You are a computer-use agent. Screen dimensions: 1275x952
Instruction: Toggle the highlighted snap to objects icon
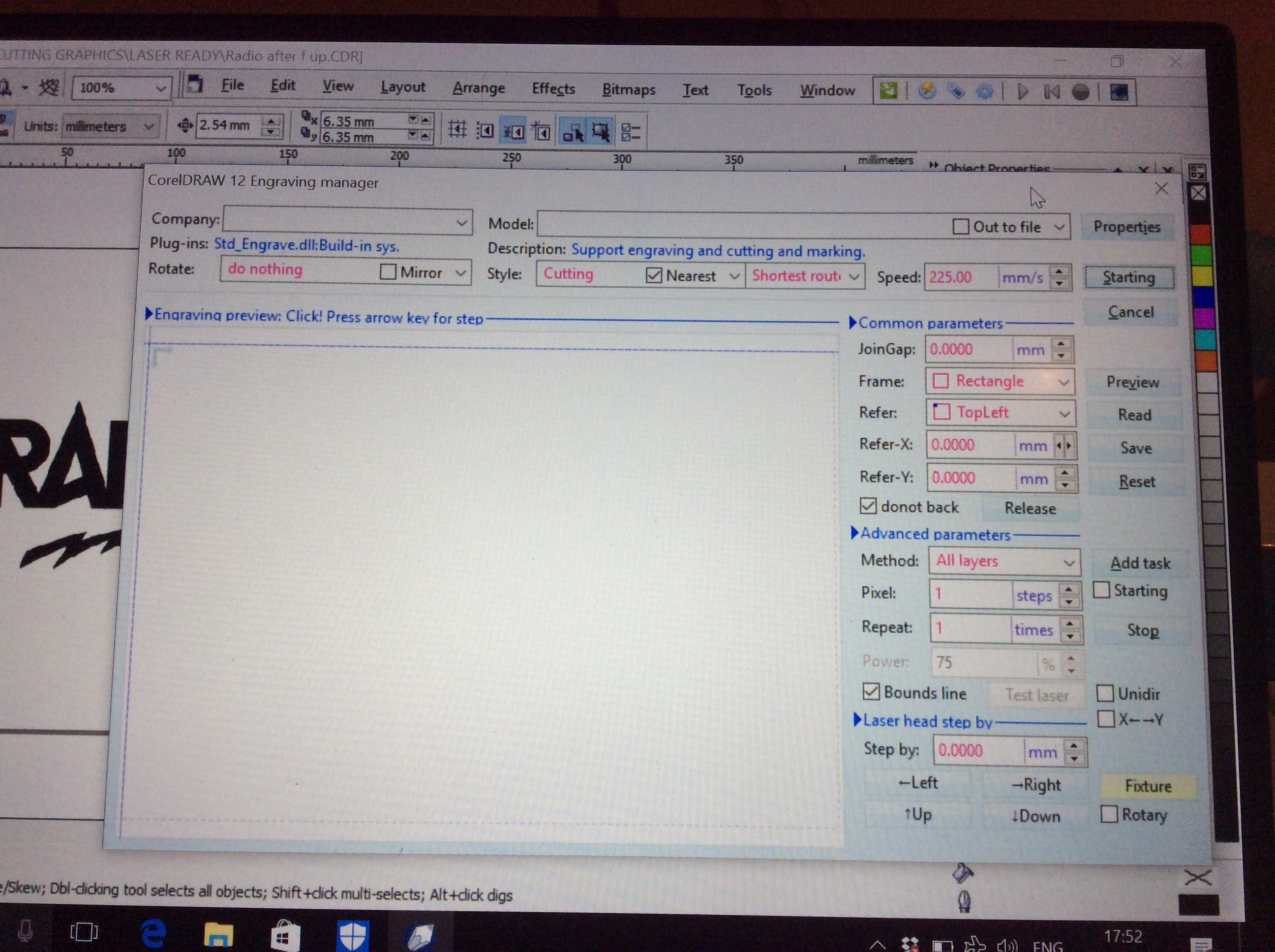513,131
